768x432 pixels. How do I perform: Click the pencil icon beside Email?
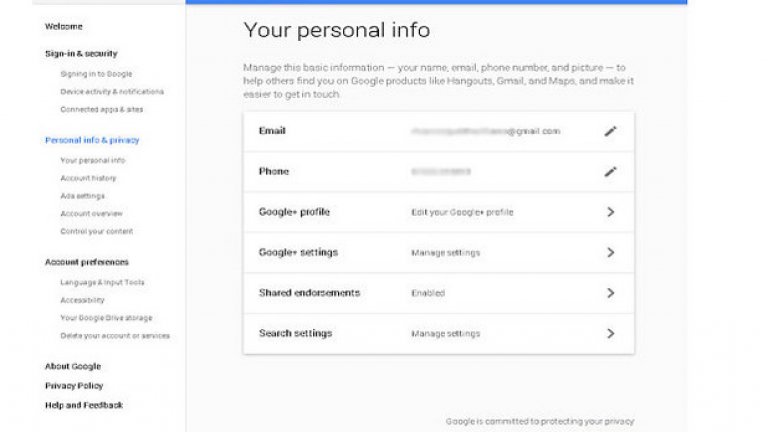[610, 131]
